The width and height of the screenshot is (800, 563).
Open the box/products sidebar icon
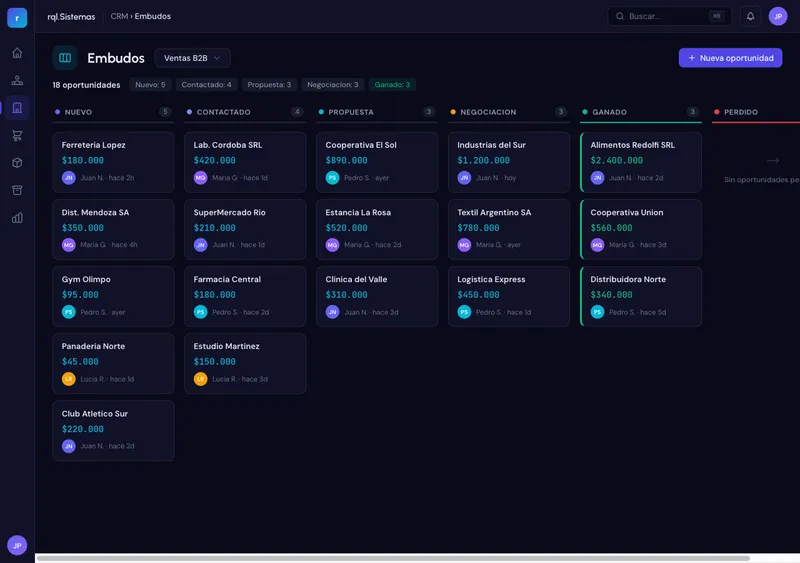pos(17,163)
